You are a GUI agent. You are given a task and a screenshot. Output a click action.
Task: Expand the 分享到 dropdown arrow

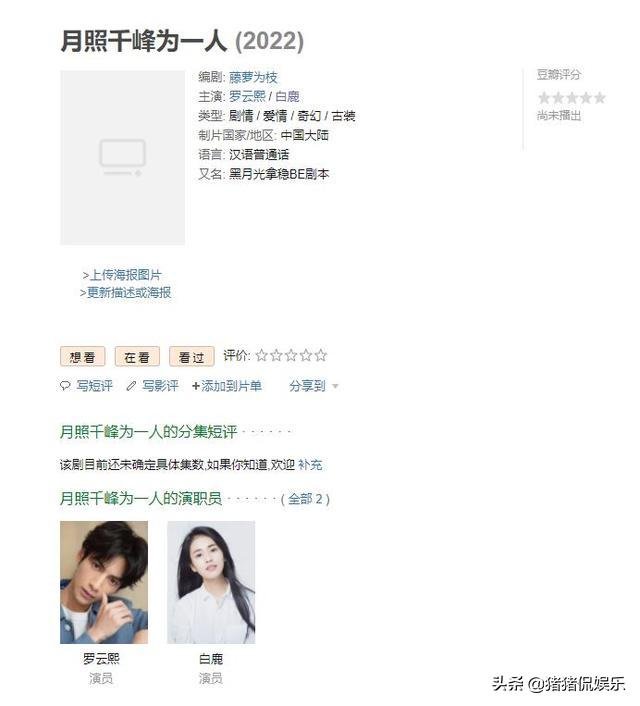335,386
